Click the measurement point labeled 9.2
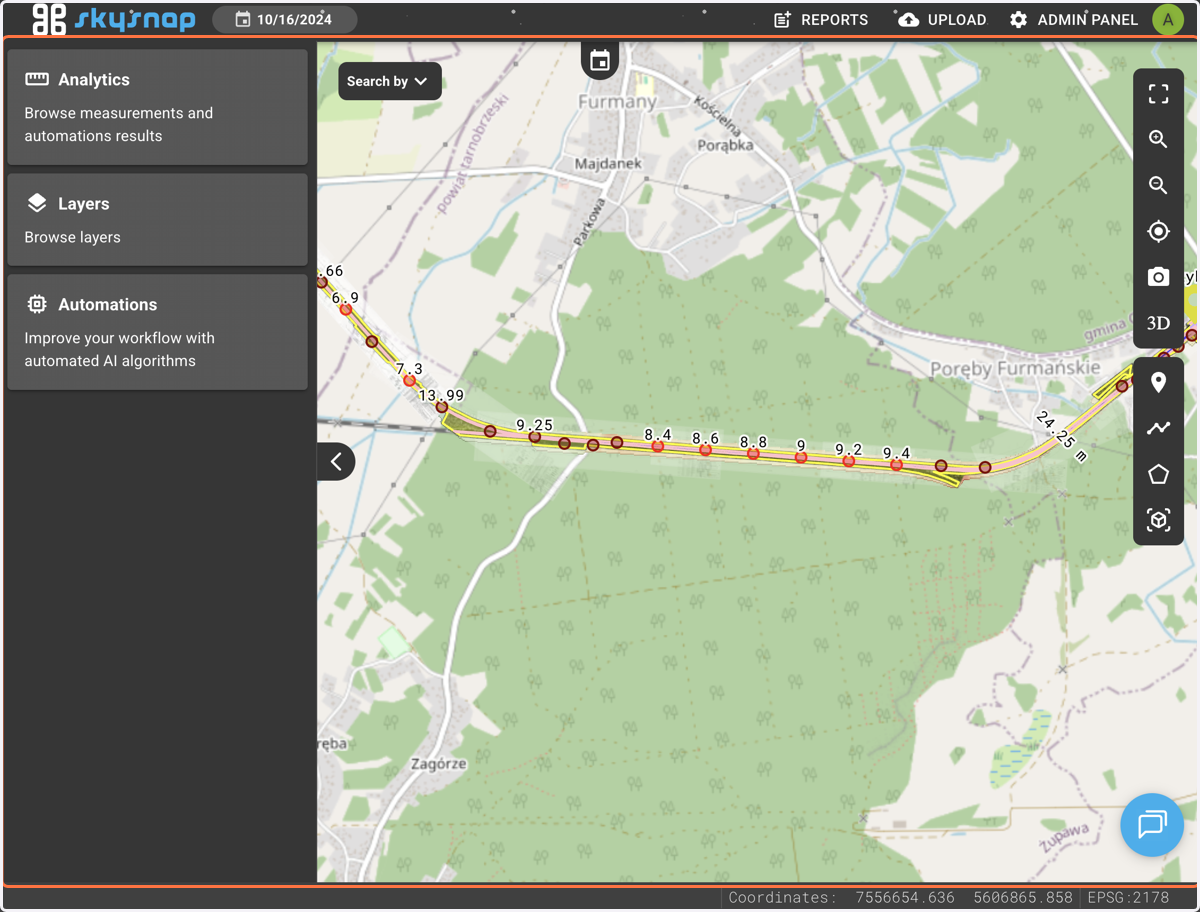 pyautogui.click(x=848, y=461)
